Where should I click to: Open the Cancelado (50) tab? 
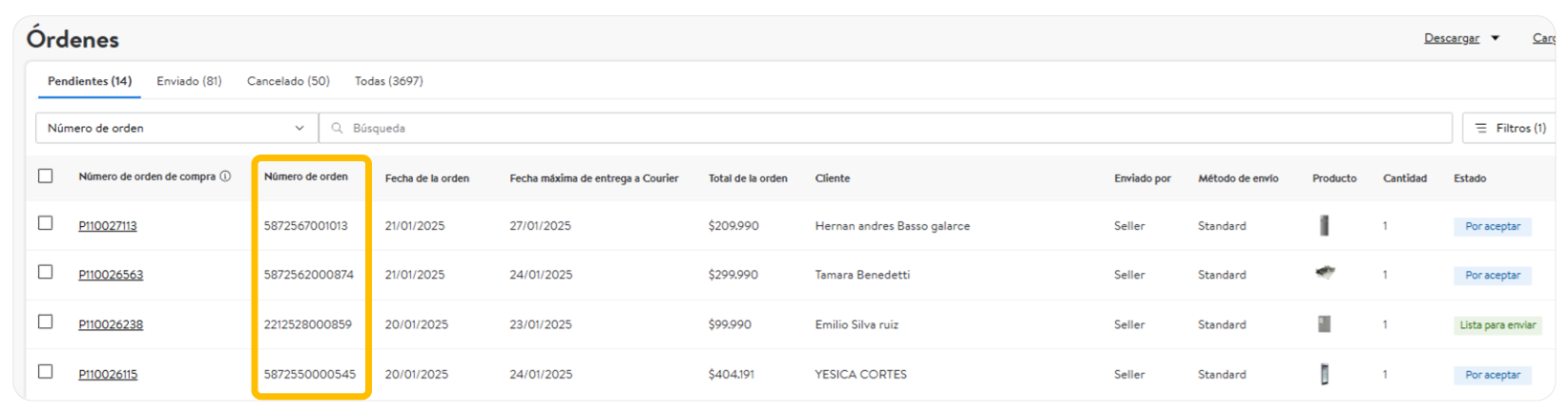point(288,81)
